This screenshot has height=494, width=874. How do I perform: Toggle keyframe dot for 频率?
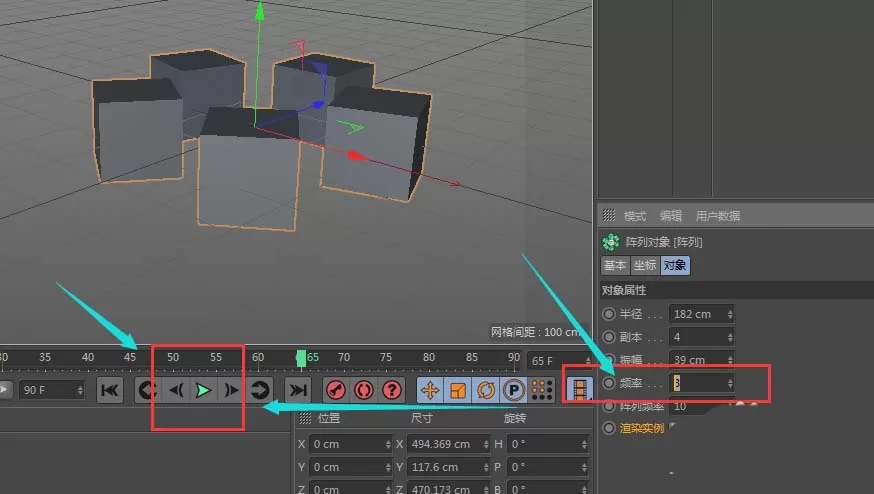coord(609,383)
